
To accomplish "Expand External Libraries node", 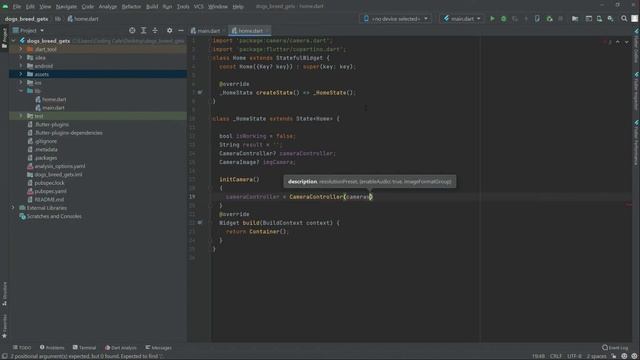I will coord(13,208).
